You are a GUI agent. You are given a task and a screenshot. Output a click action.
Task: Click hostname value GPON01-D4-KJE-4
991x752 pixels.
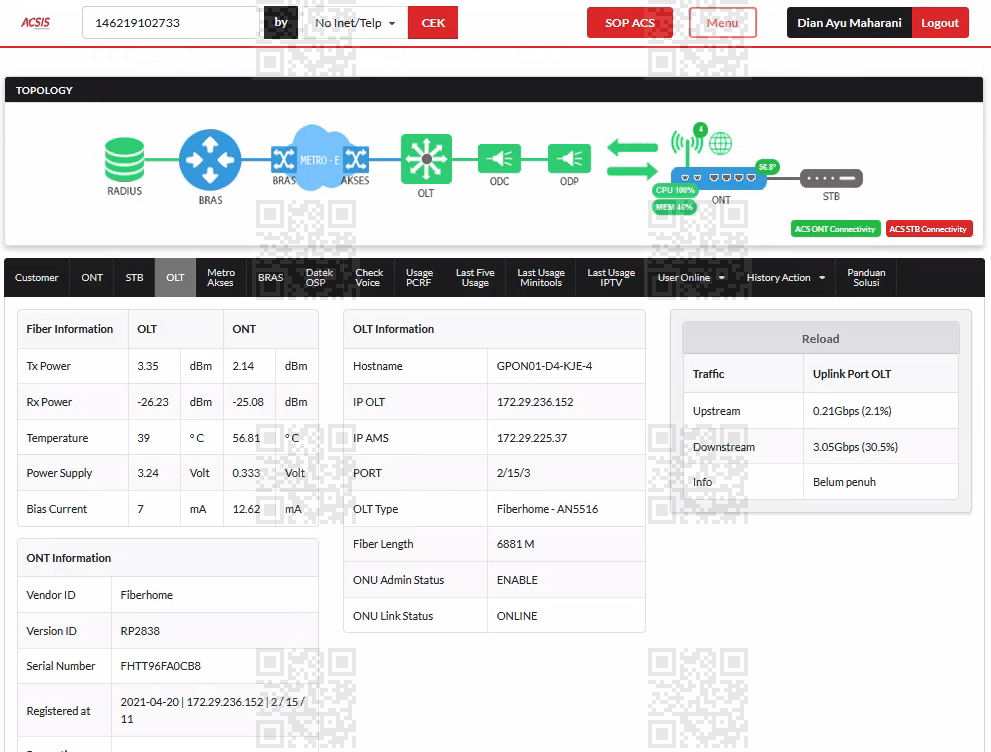click(x=544, y=366)
